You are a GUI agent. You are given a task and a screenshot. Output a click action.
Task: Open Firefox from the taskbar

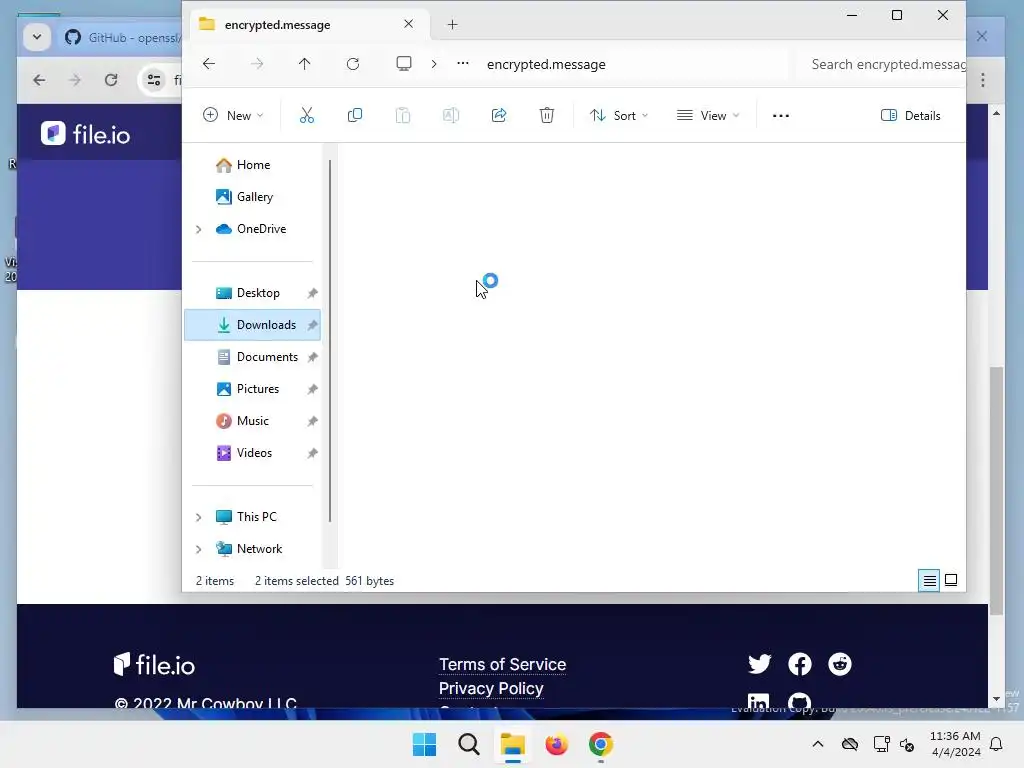556,744
